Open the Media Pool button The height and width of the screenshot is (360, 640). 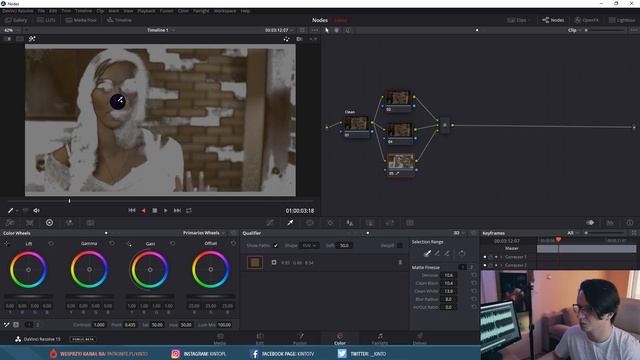(x=81, y=20)
